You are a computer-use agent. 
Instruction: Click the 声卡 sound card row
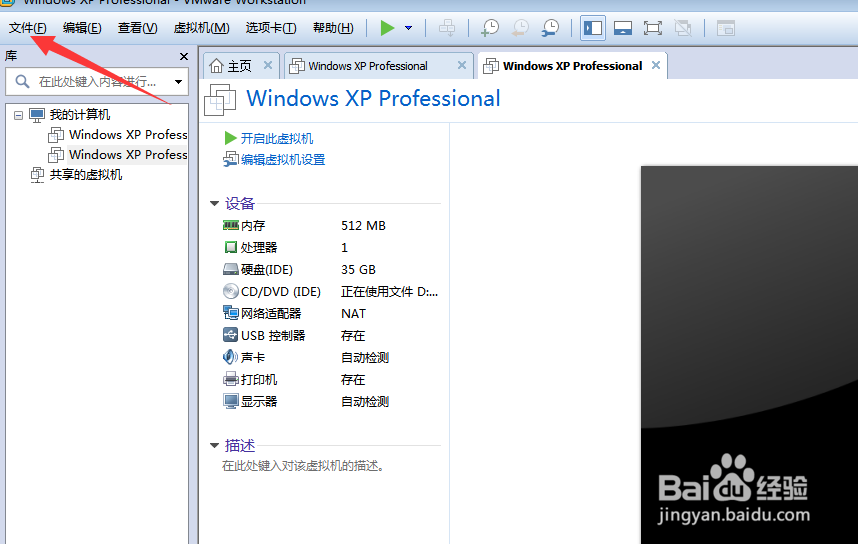point(331,357)
